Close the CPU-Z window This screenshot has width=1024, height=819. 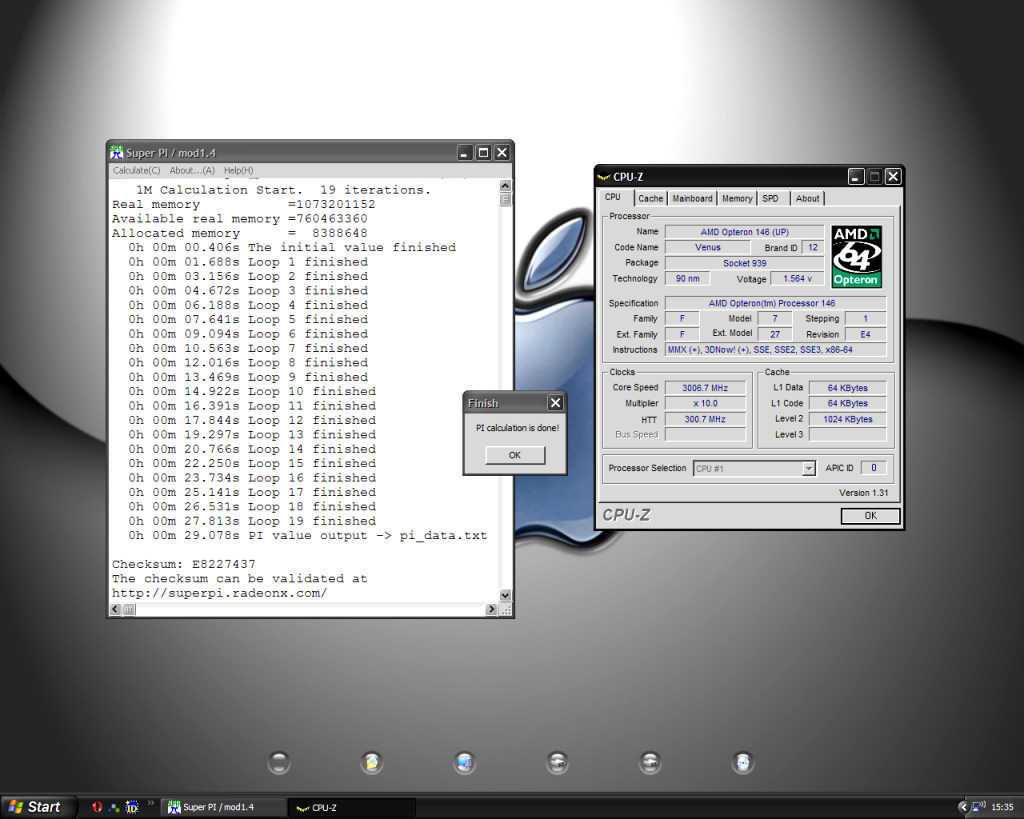pos(893,176)
